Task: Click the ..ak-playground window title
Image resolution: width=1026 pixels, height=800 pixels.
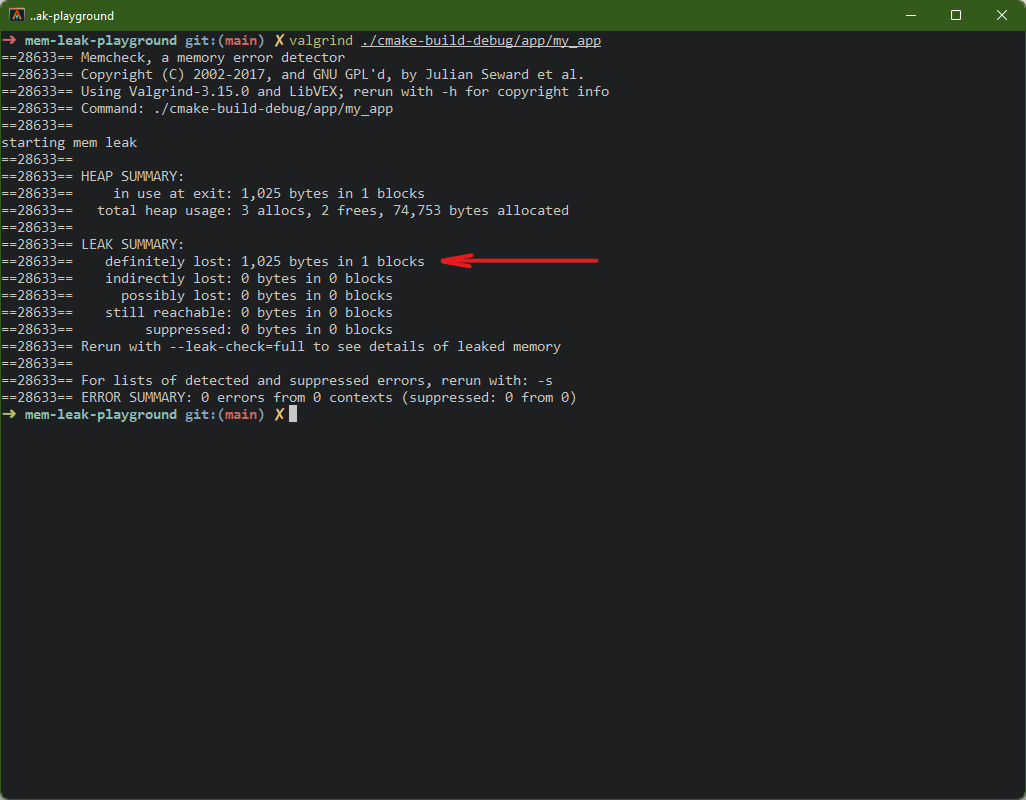Action: click(x=71, y=15)
